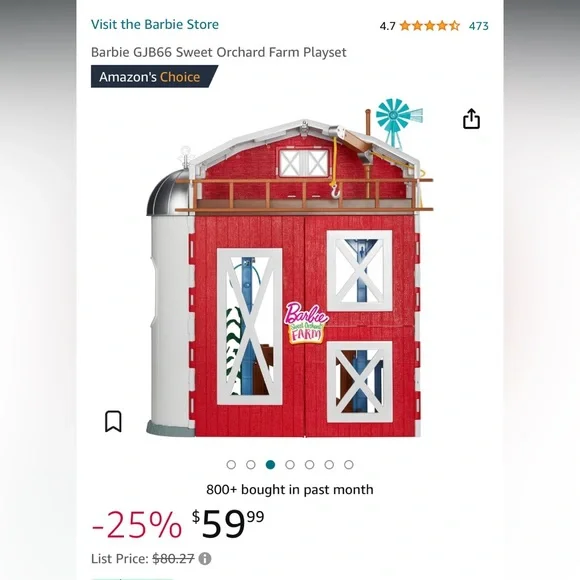
Task: Select the second image carousel dot
Action: (x=251, y=465)
